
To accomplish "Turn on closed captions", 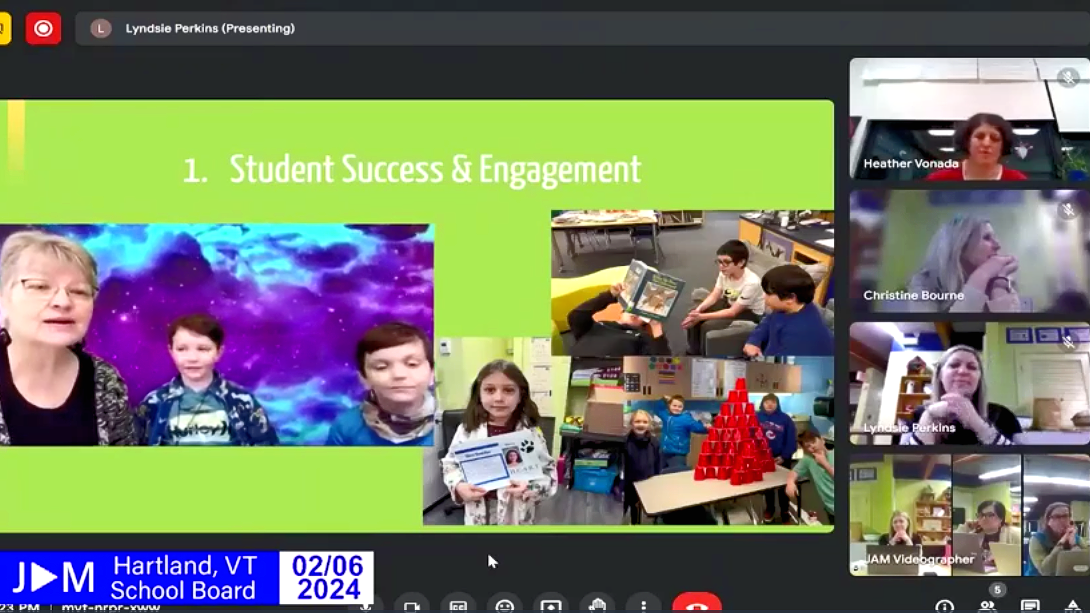I will 458,606.
